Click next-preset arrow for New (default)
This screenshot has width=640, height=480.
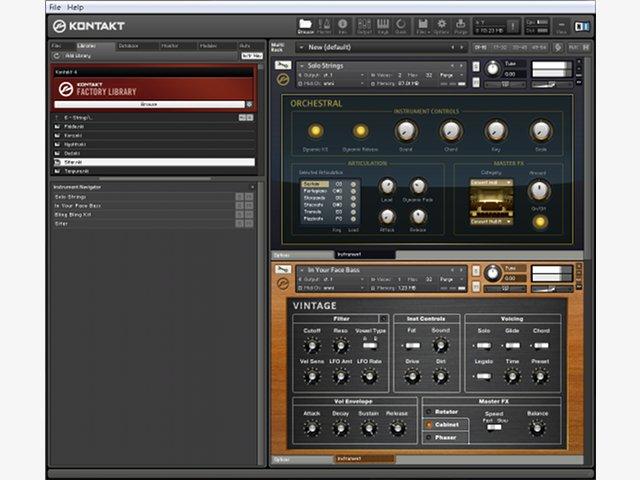pyautogui.click(x=462, y=47)
